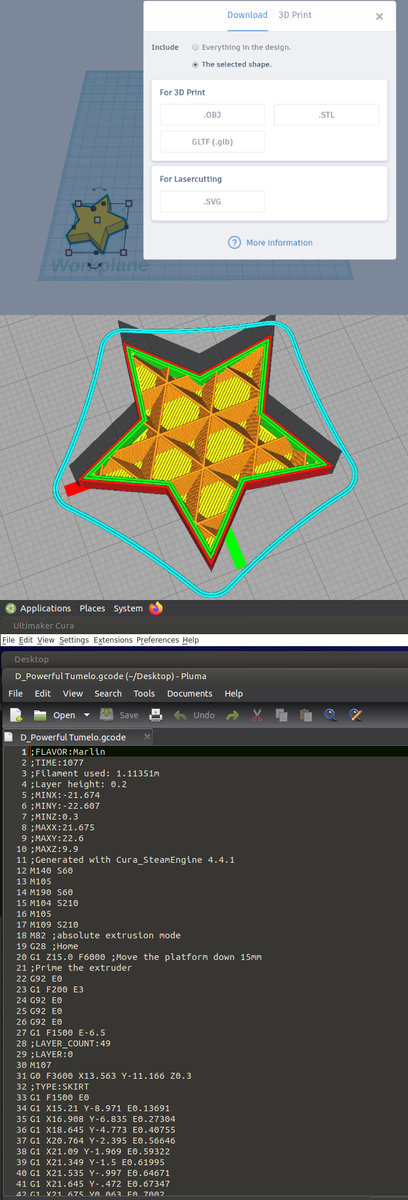Click the ';LAYER_COUNT:49' line
408x1200 pixels.
[70, 1044]
